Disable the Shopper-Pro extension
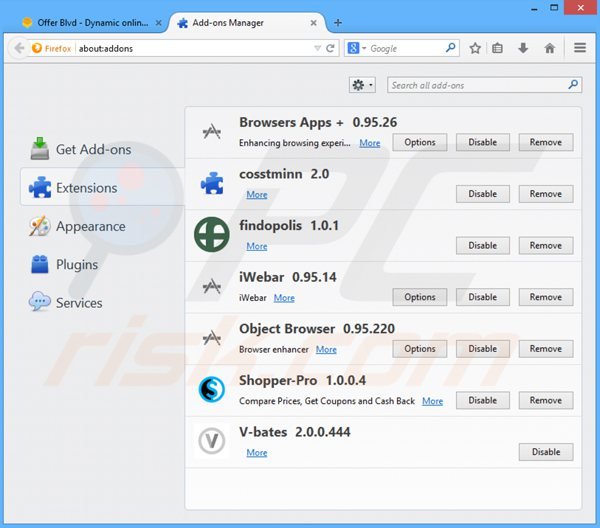600x528 pixels. pyautogui.click(x=483, y=401)
